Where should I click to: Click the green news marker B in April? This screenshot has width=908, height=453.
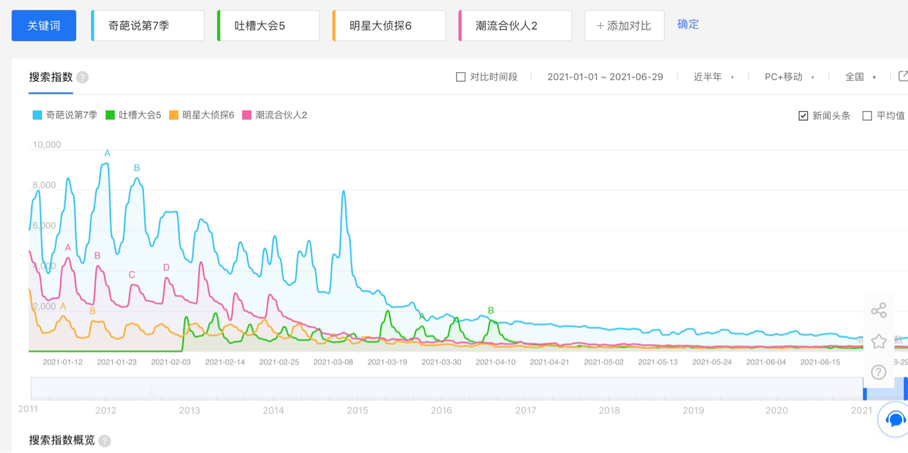click(491, 311)
